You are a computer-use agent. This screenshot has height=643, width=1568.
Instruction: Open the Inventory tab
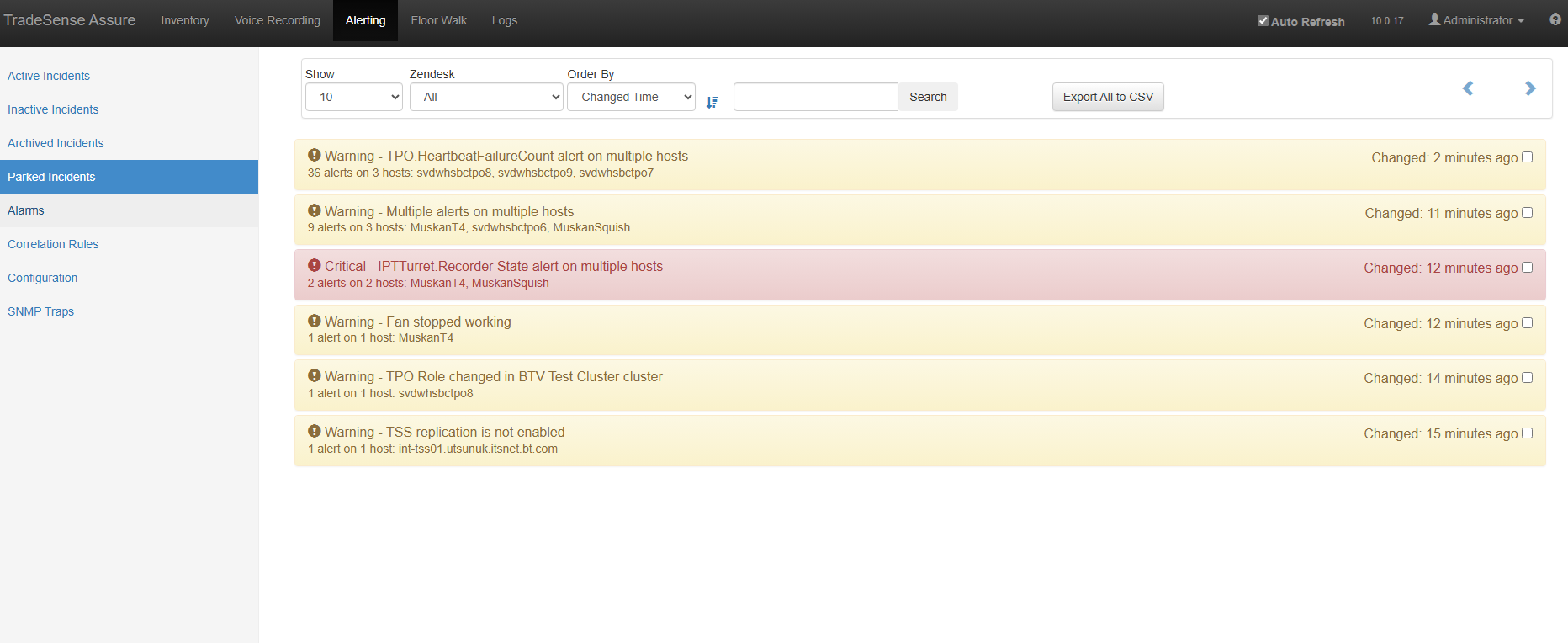(185, 20)
